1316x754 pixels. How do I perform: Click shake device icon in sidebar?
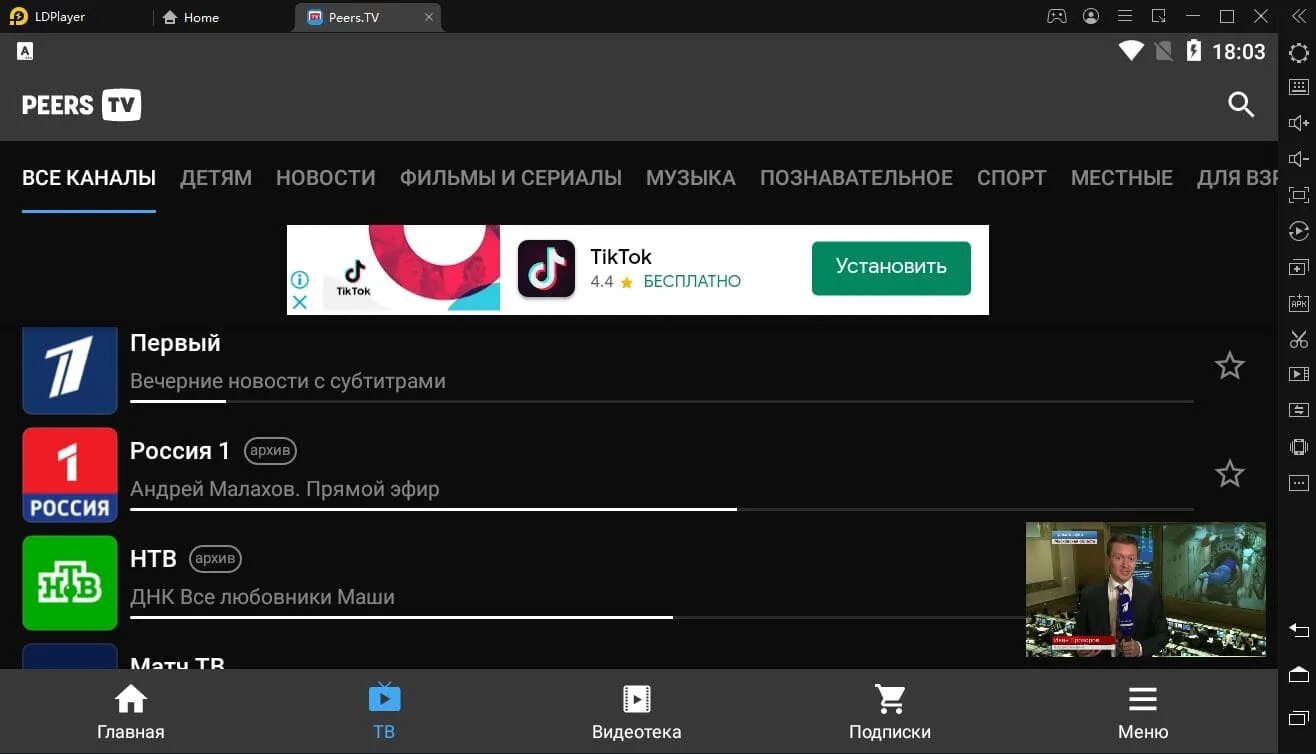click(1298, 447)
